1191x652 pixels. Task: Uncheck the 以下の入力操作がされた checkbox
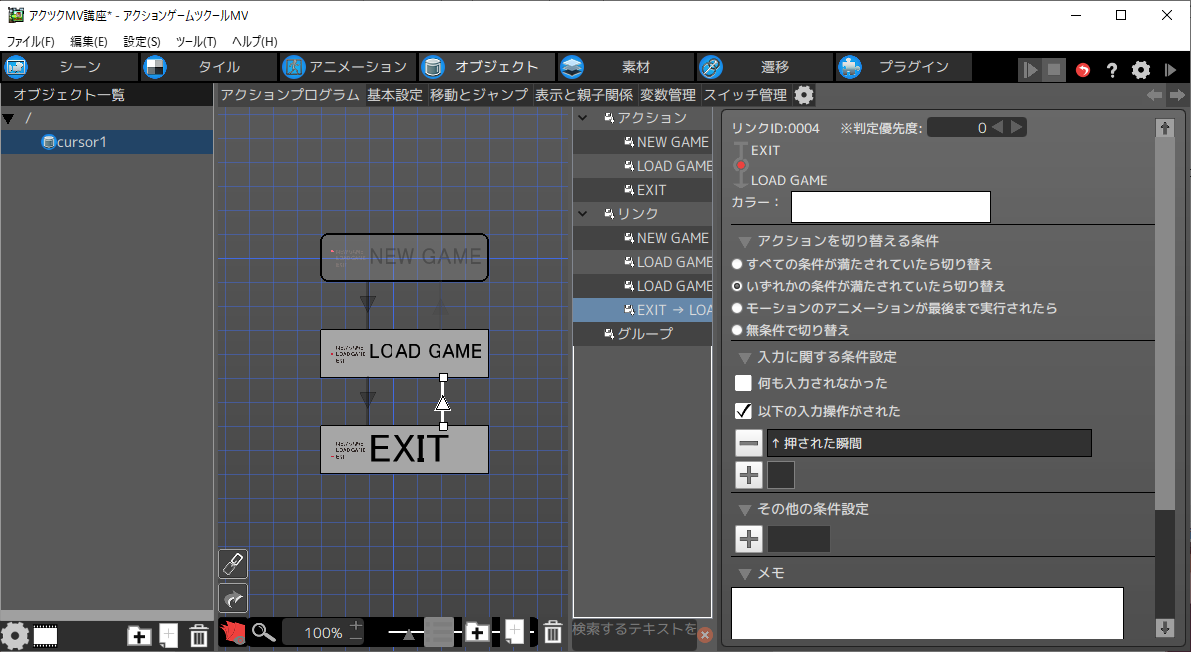pos(743,411)
